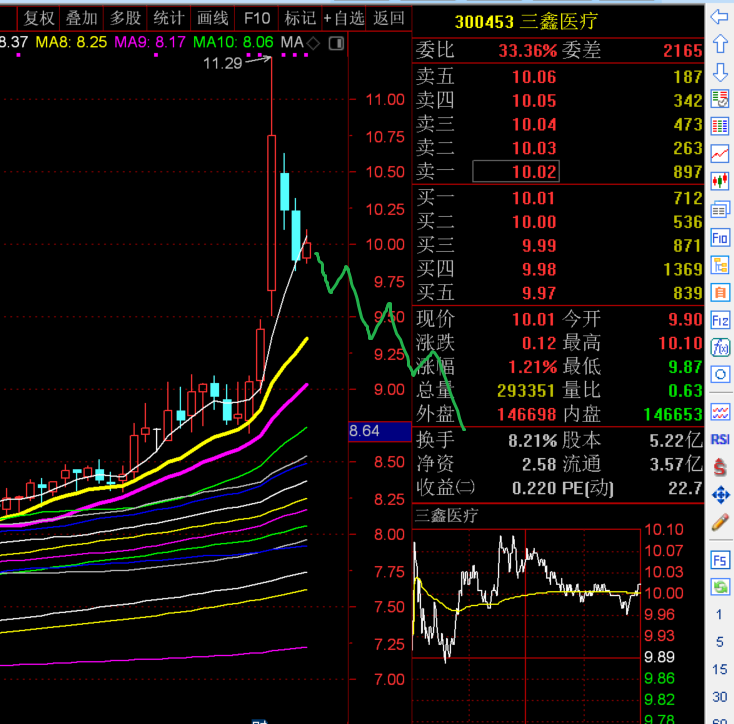Select the RSI indicator icon
734x724 pixels.
point(719,439)
